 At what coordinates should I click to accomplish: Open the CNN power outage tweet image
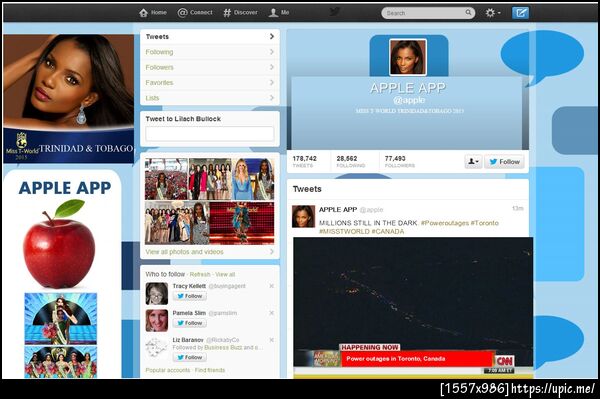(413, 307)
